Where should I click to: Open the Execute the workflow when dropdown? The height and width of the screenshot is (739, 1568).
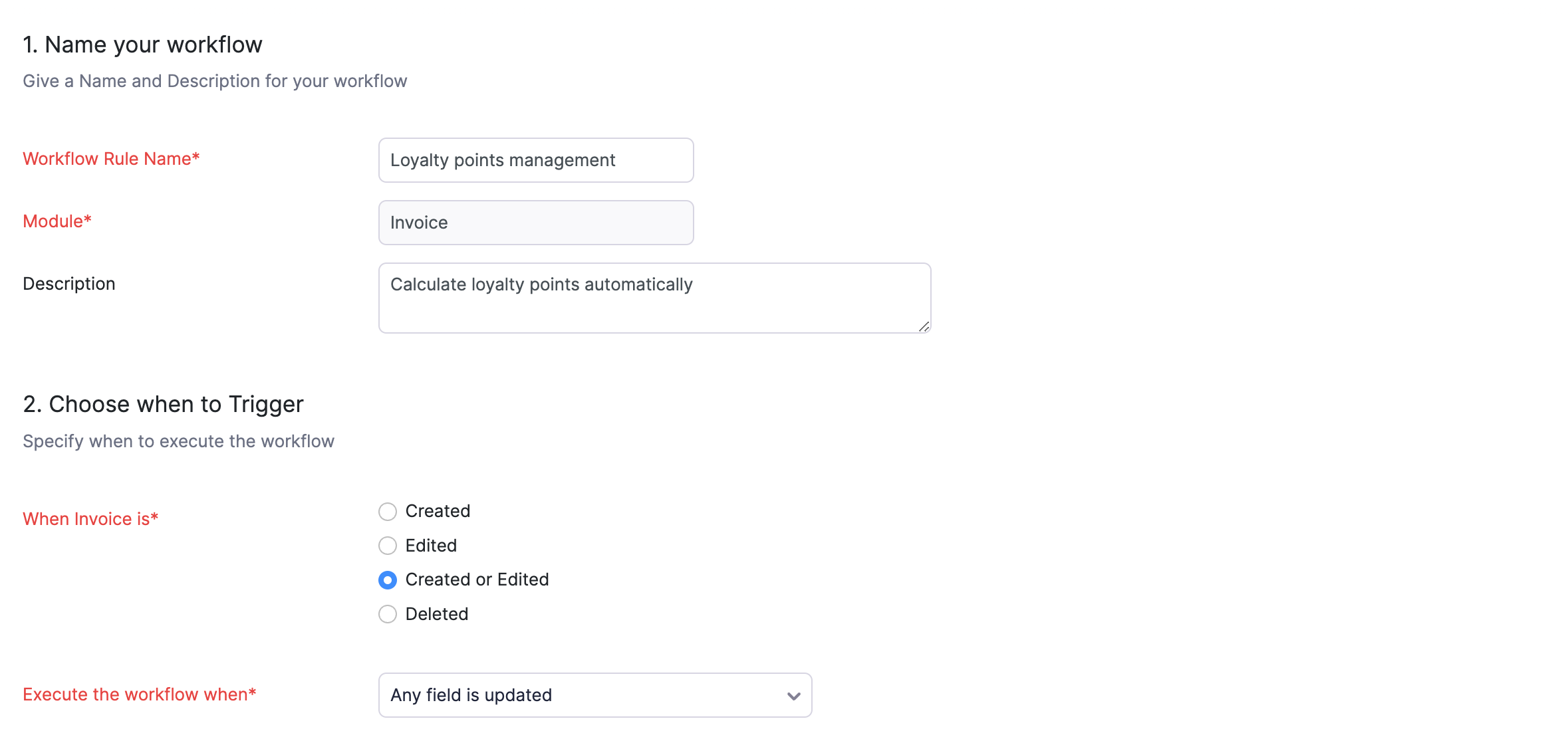click(x=594, y=695)
